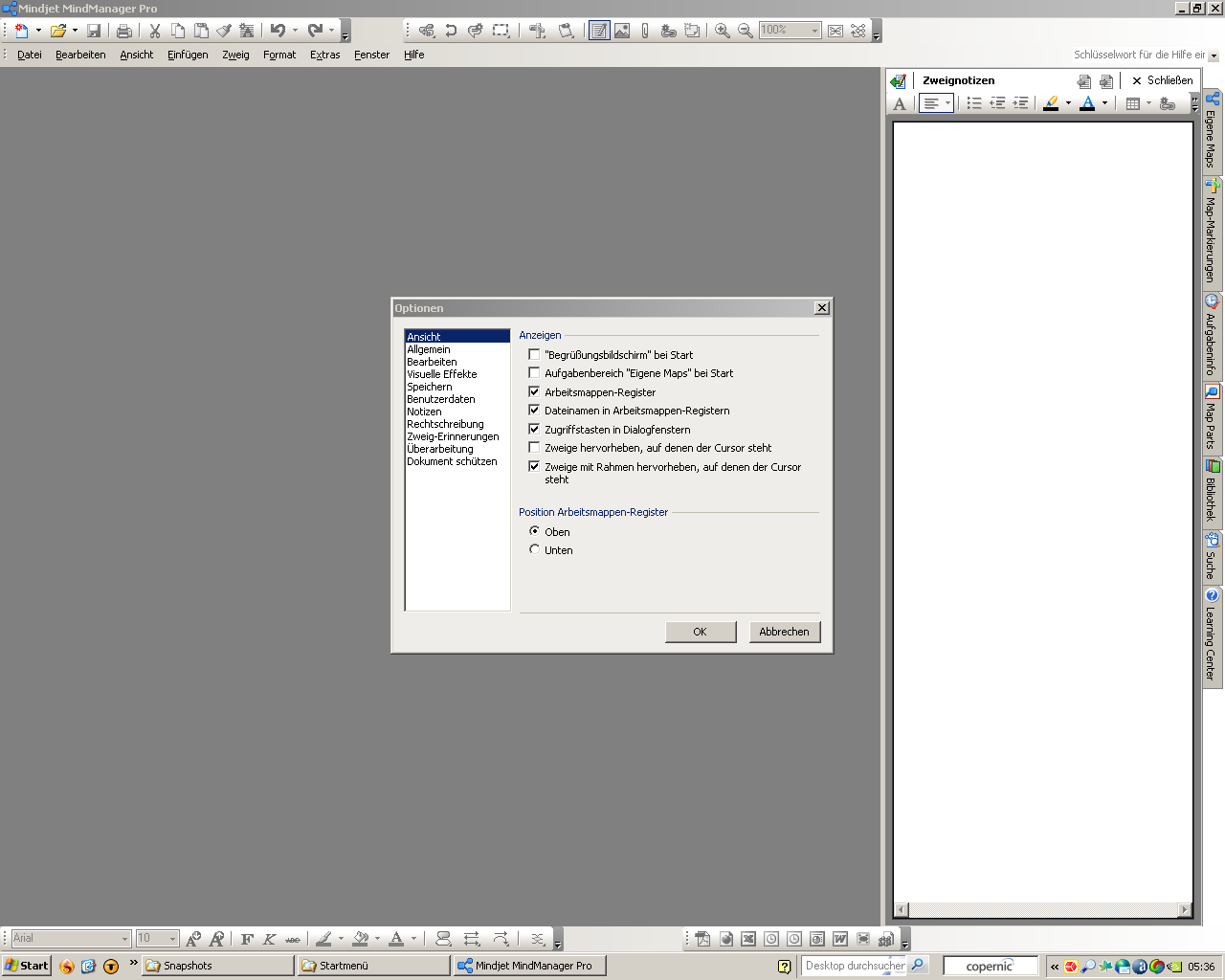
Task: Open the Extras menu
Action: coord(324,55)
